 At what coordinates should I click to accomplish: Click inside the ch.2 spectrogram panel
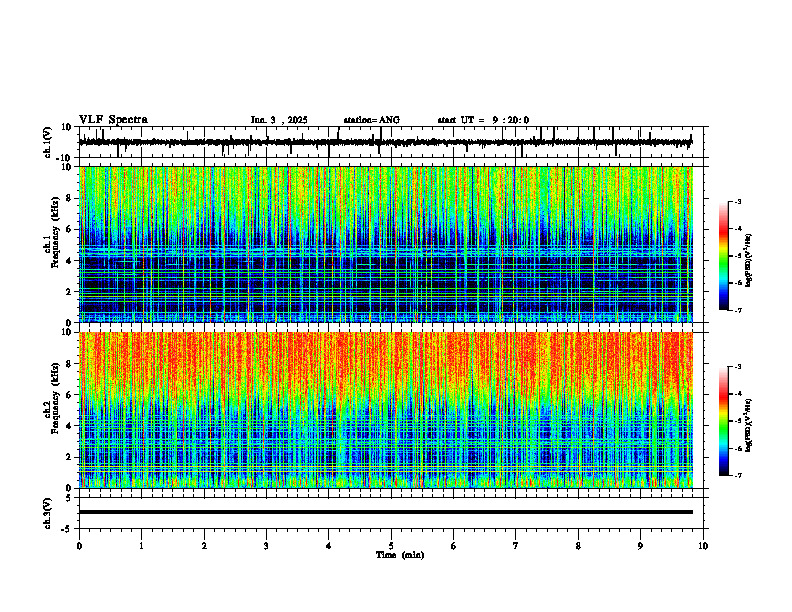pos(385,410)
